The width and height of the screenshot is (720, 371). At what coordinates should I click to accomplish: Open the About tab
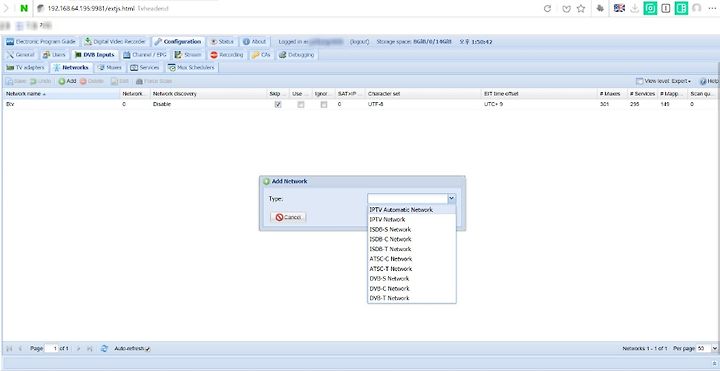pos(254,41)
